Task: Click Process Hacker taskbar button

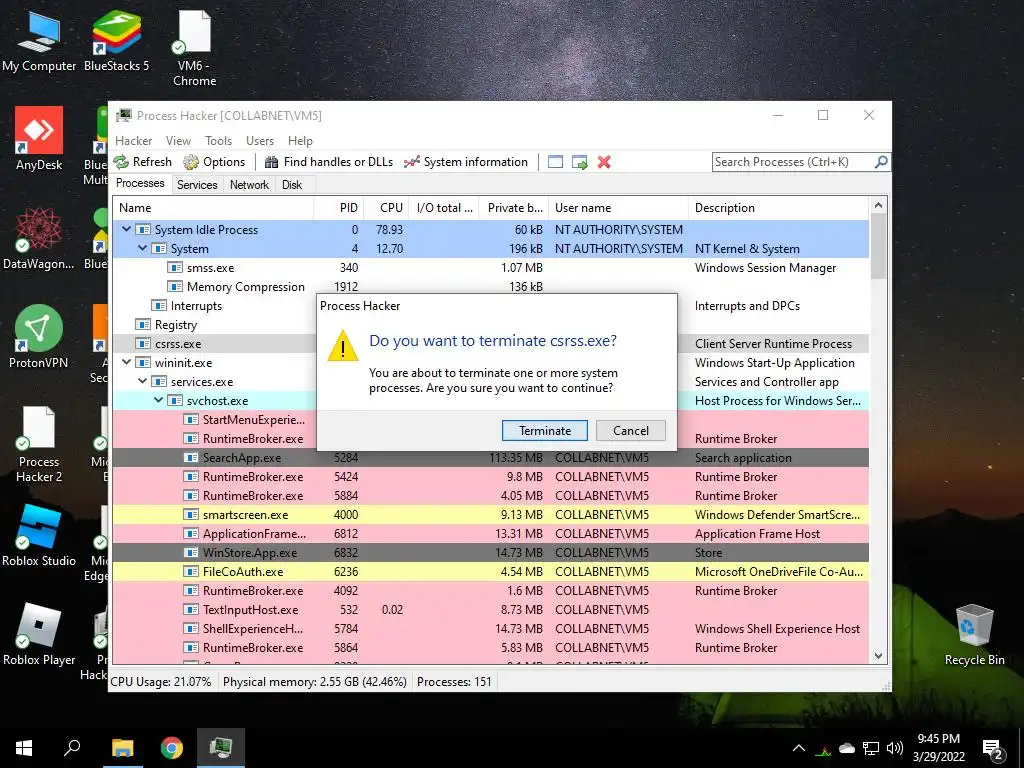Action: coord(221,748)
